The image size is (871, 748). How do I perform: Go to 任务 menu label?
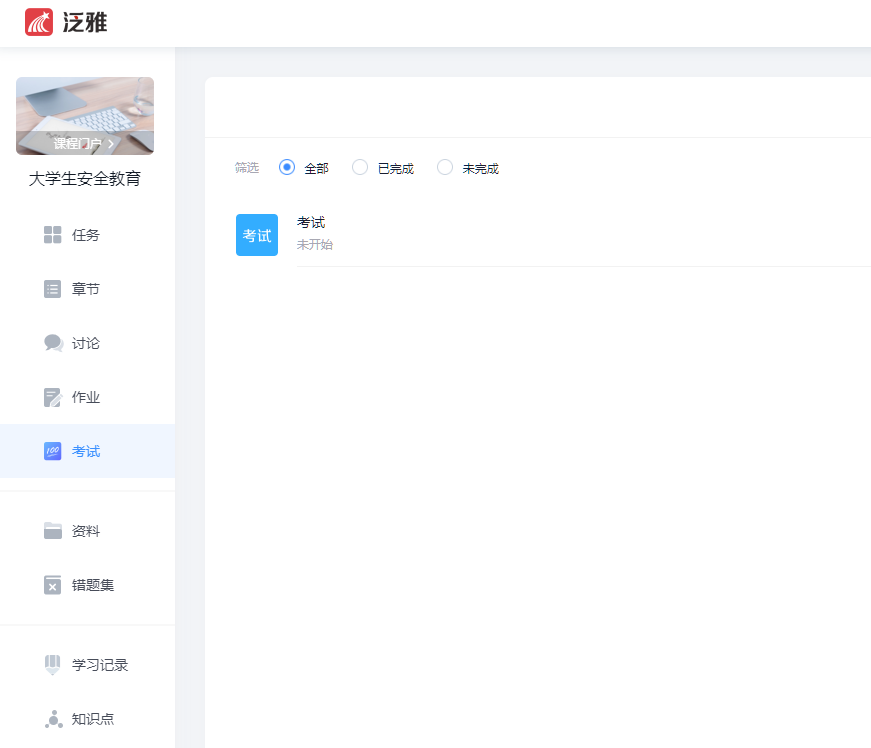point(86,235)
